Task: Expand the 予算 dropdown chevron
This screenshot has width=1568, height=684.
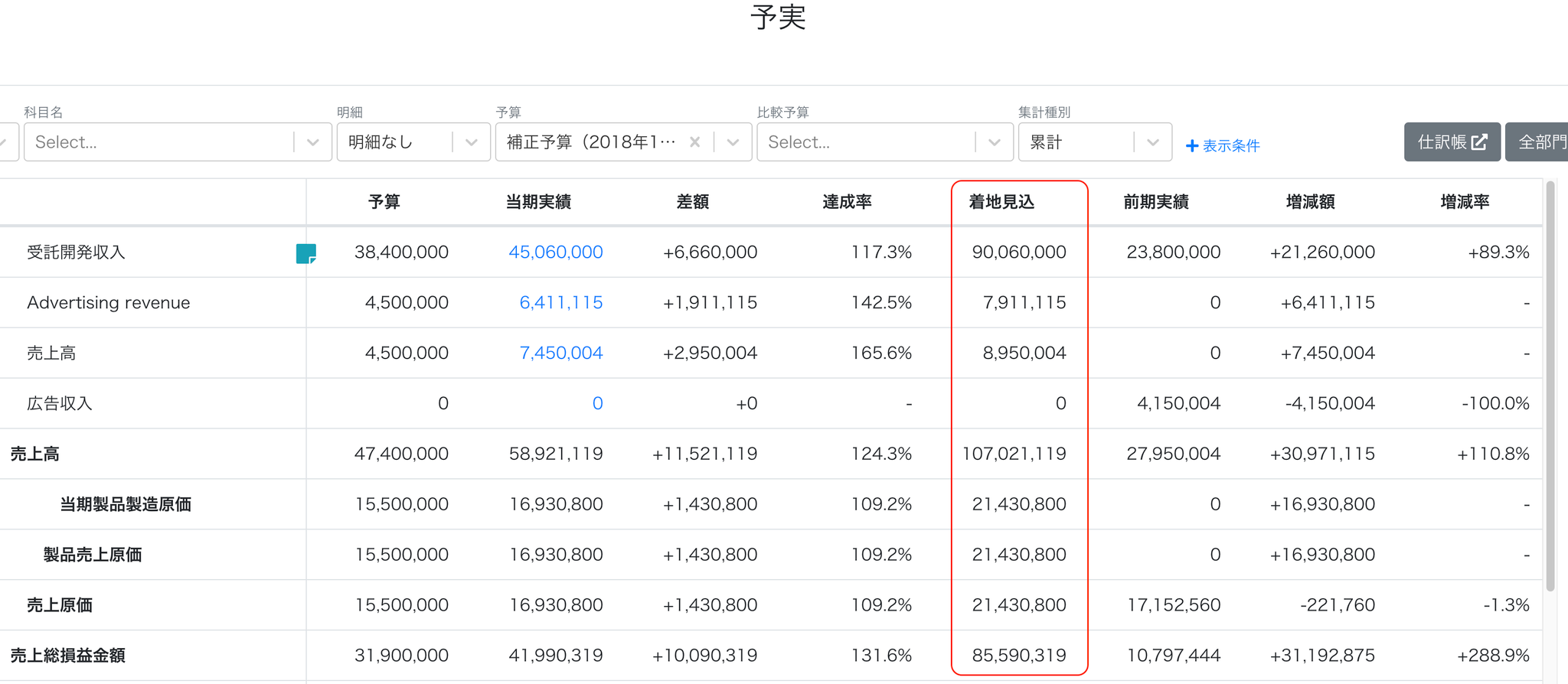Action: (x=733, y=142)
